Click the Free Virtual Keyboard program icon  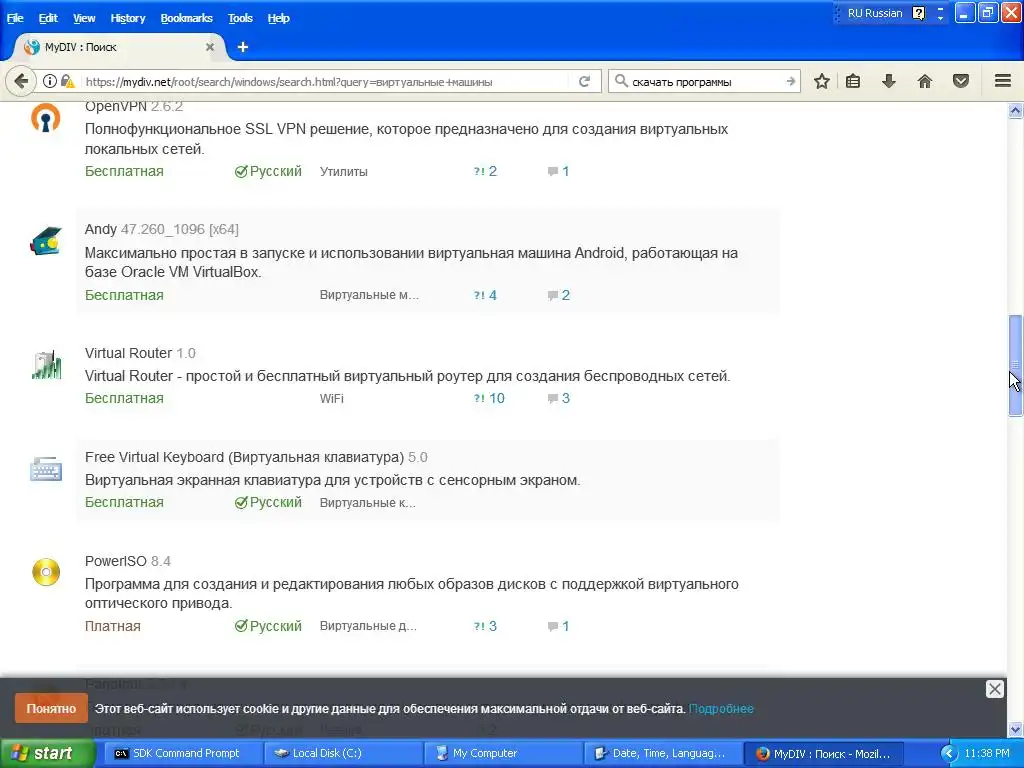click(46, 469)
